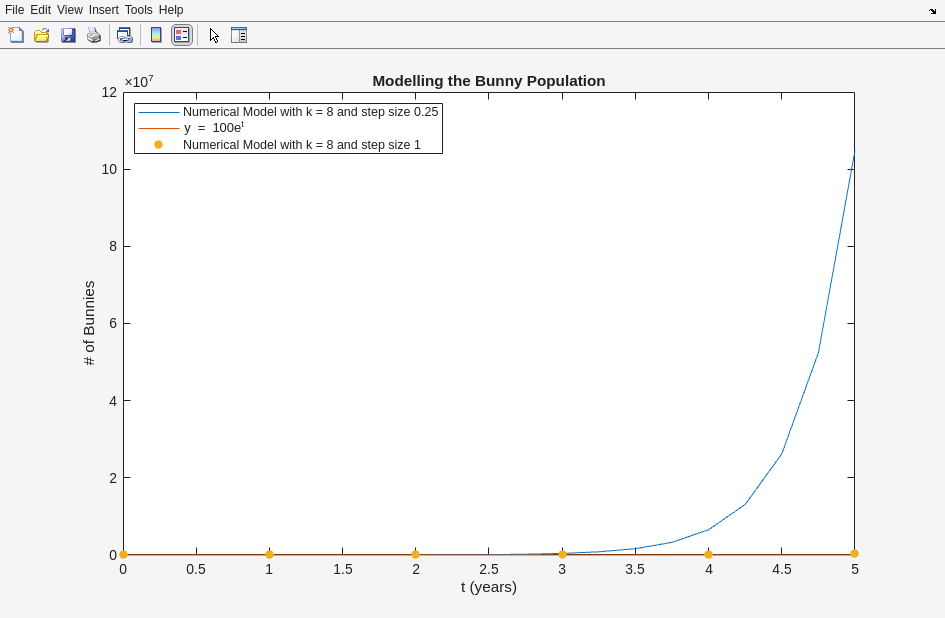
Task: Print the figure using the printer icon
Action: (94, 35)
